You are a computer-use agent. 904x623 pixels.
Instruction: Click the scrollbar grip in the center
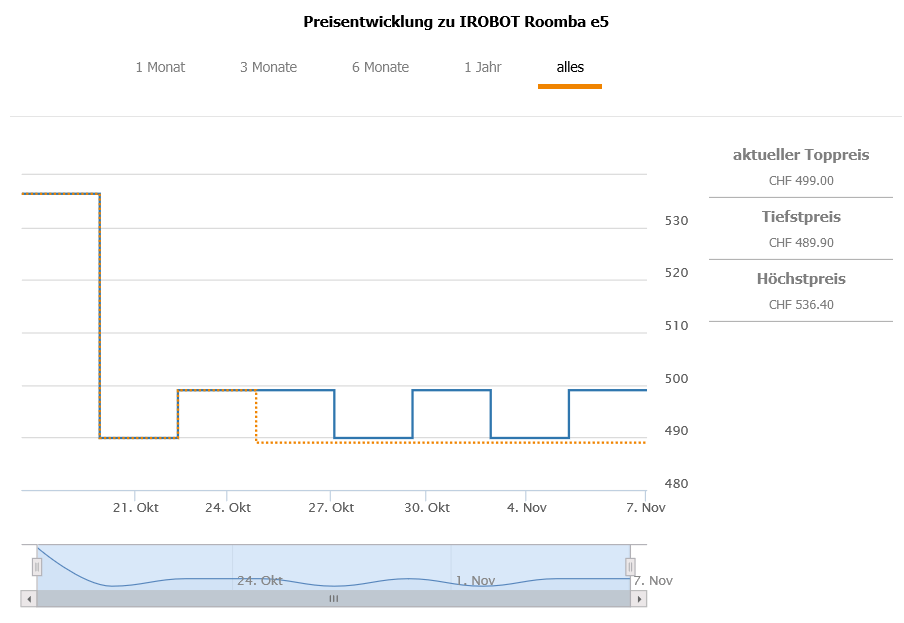[x=334, y=598]
